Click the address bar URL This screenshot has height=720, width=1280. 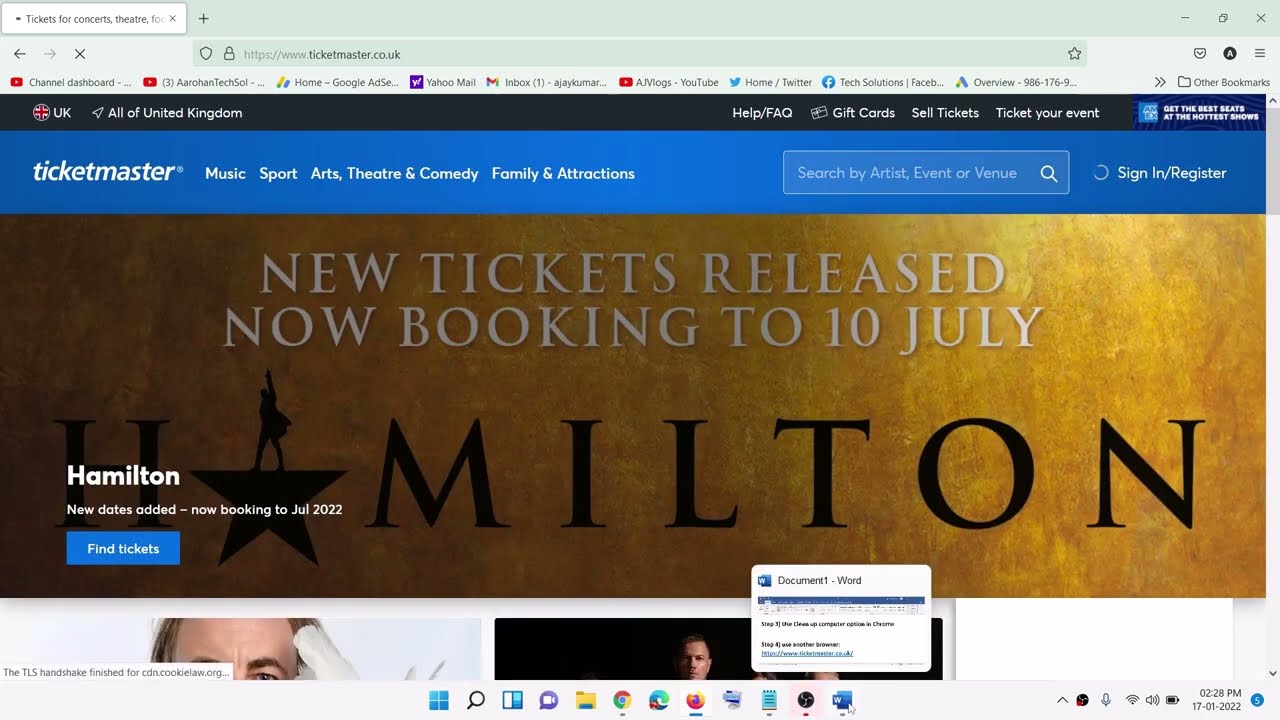coord(322,54)
